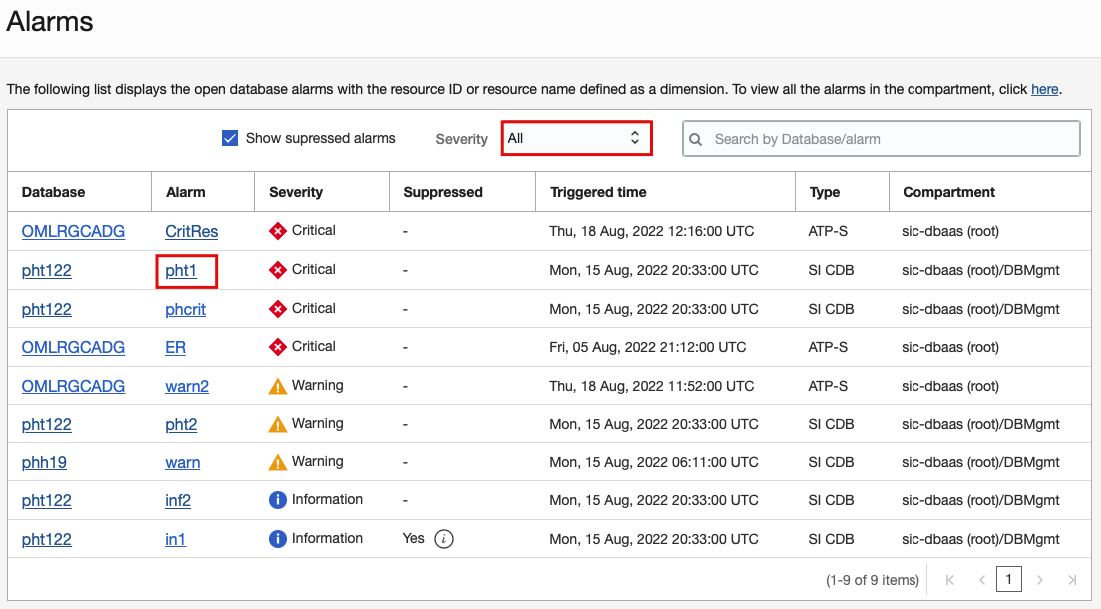Viewport: 1101px width, 609px height.
Task: Go to the previous page arrow
Action: click(982, 579)
